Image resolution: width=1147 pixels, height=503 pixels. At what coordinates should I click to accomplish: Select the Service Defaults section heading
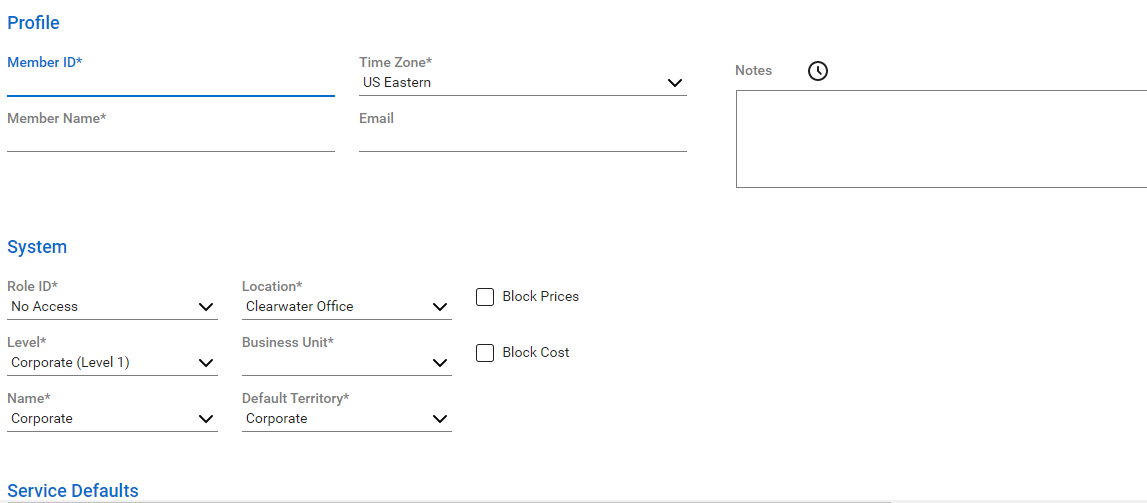coord(73,491)
